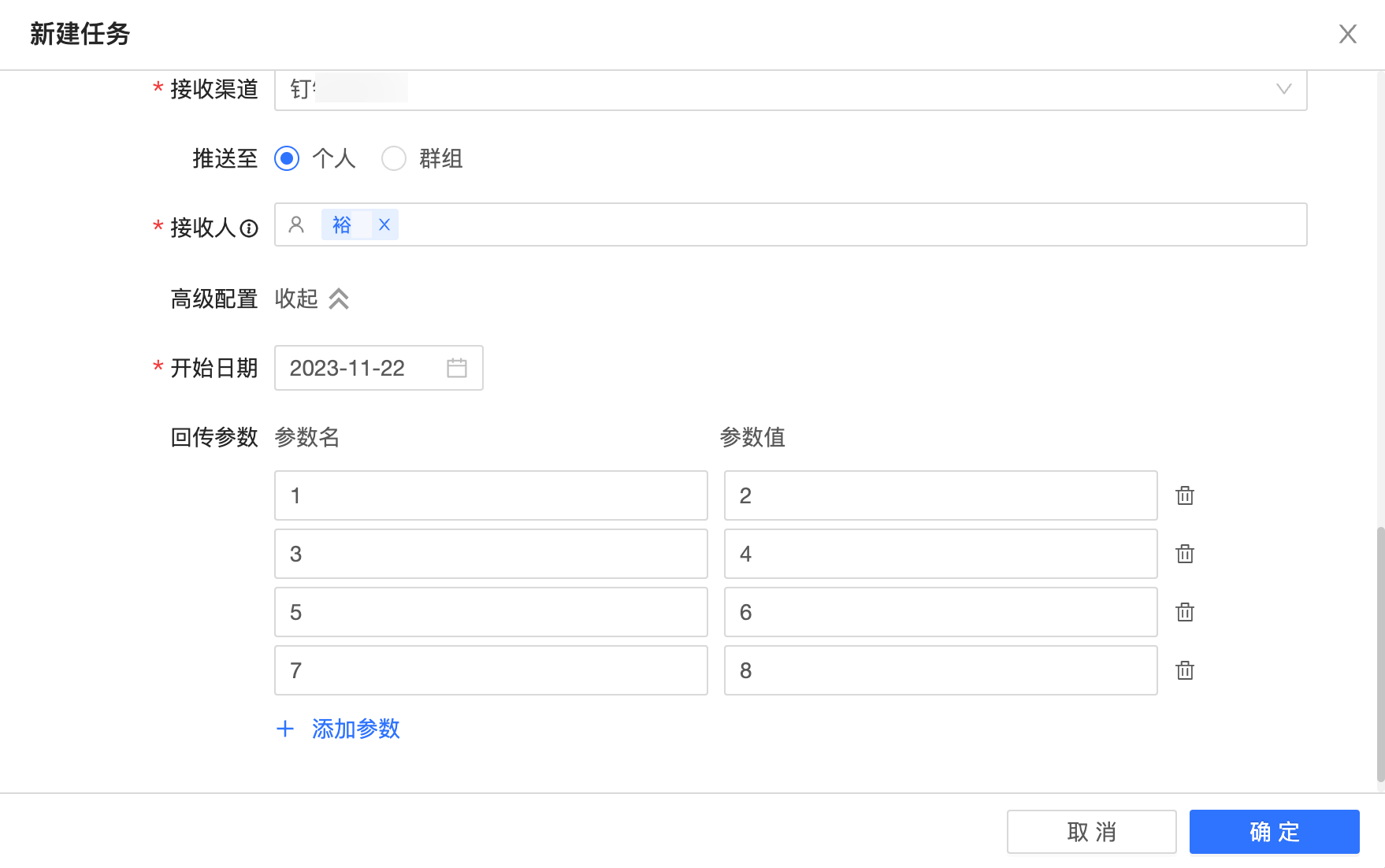Select the 个人 radio option
This screenshot has width=1385, height=868.
288,158
